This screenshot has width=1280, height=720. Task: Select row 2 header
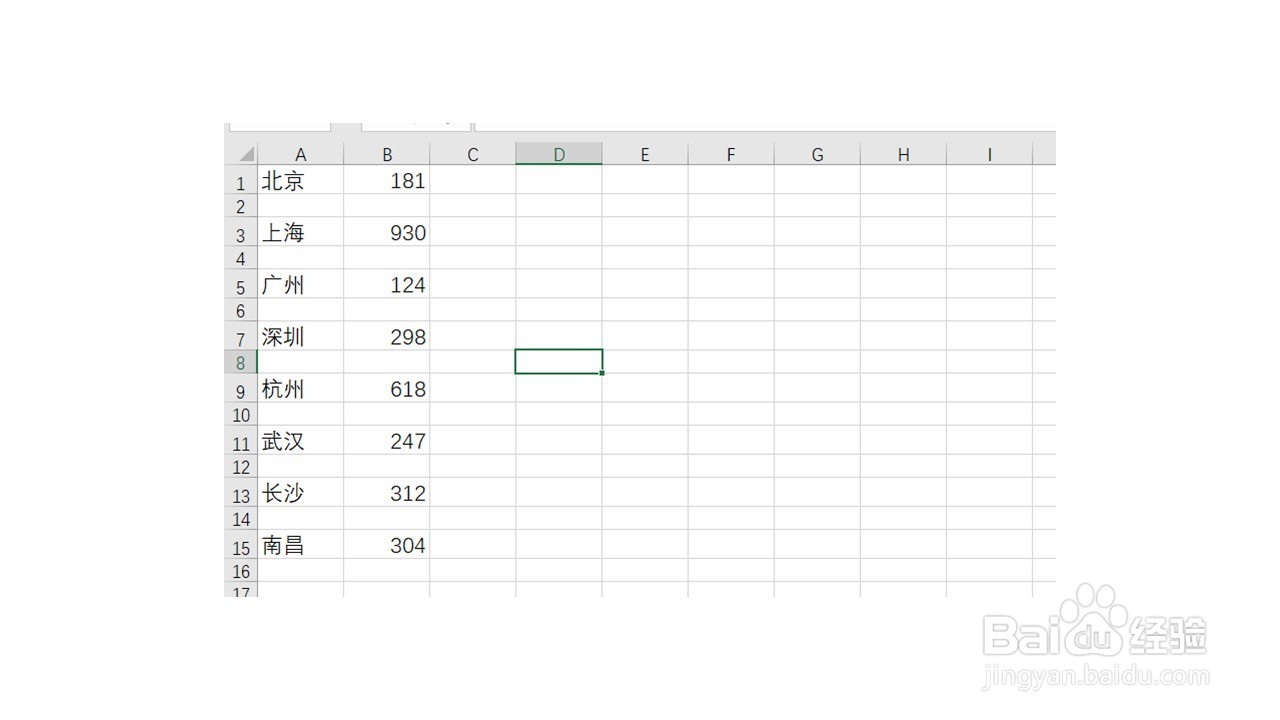click(x=241, y=206)
